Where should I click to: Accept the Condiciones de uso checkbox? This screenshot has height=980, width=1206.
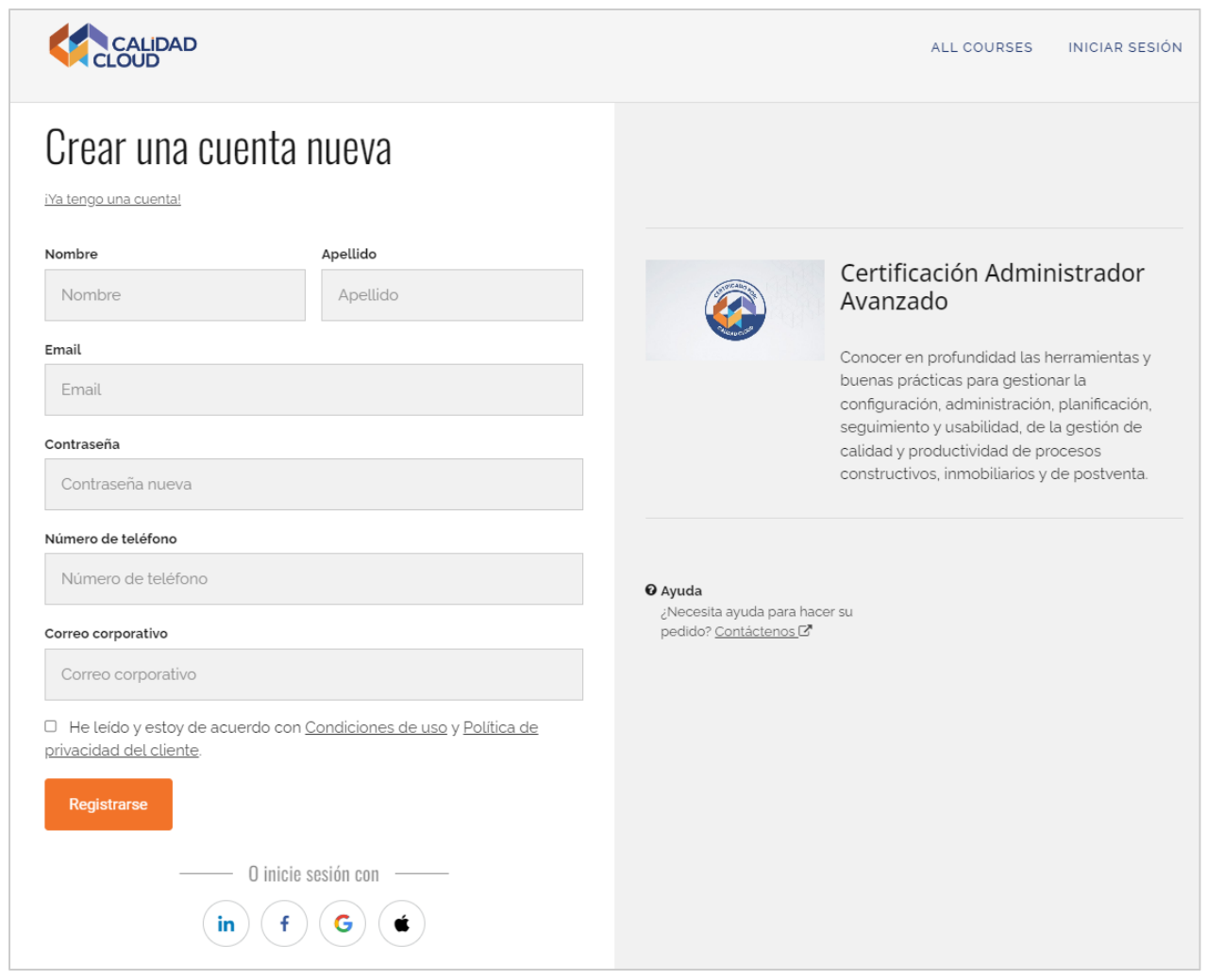pos(52,726)
